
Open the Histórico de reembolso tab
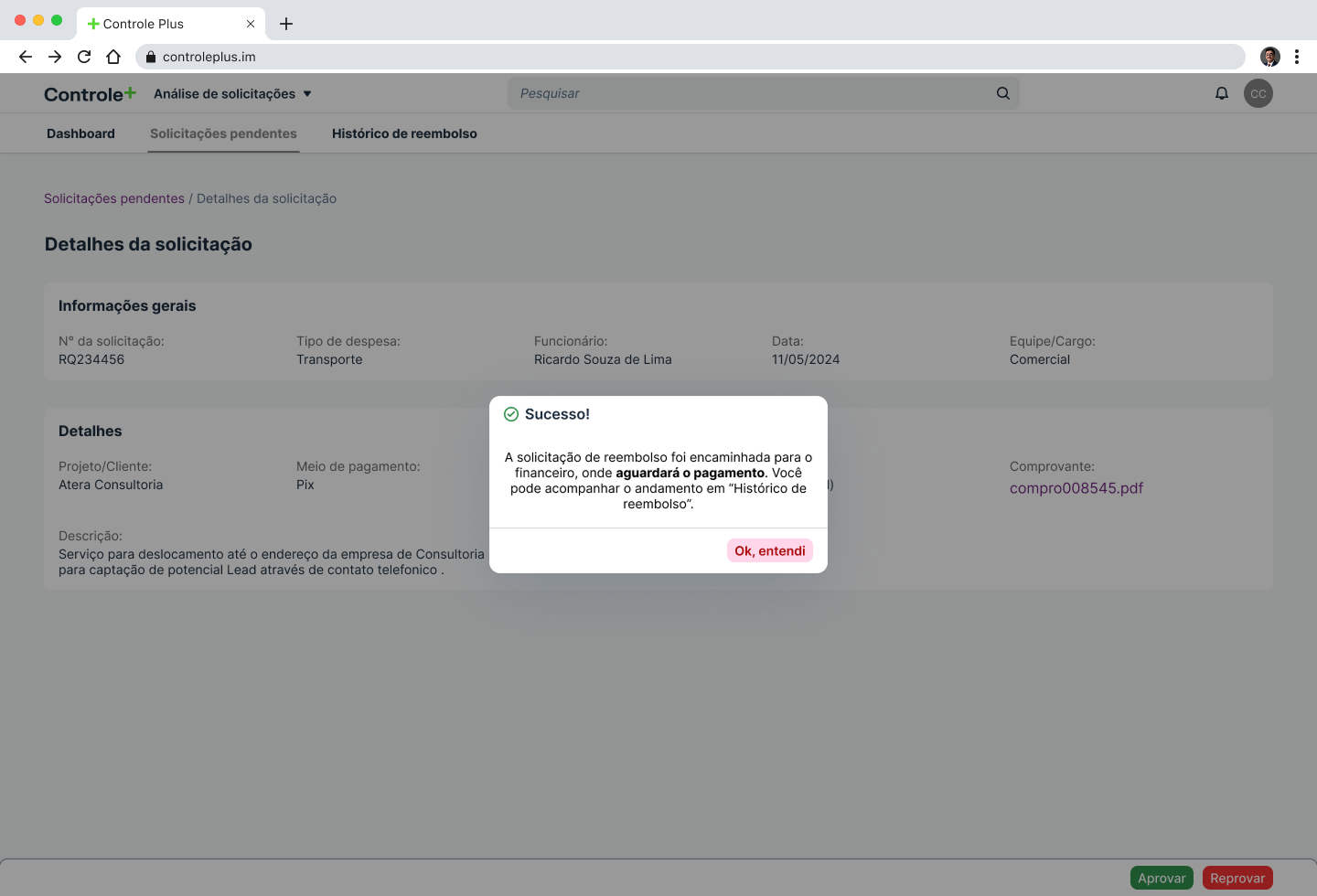tap(404, 133)
